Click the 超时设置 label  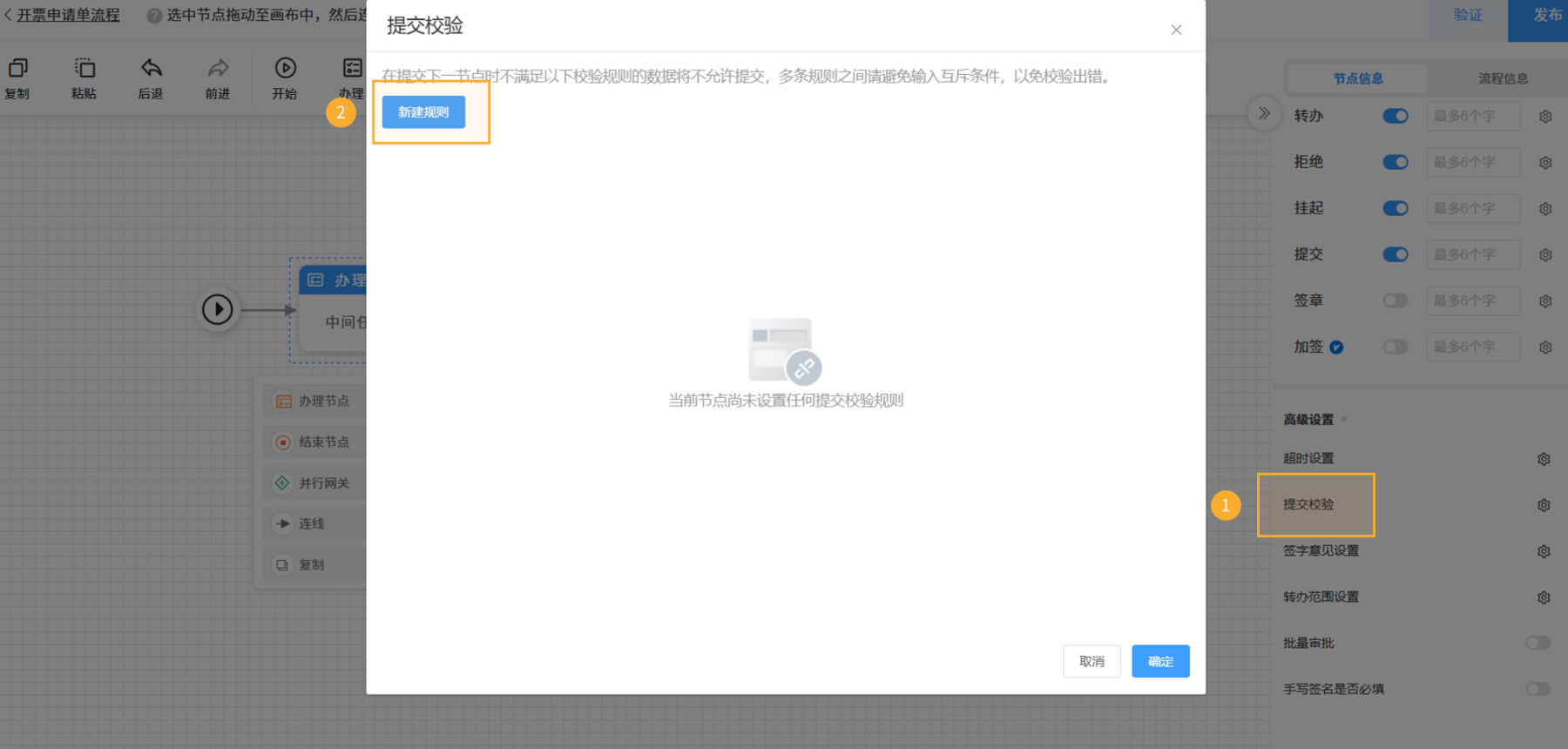coord(1308,458)
